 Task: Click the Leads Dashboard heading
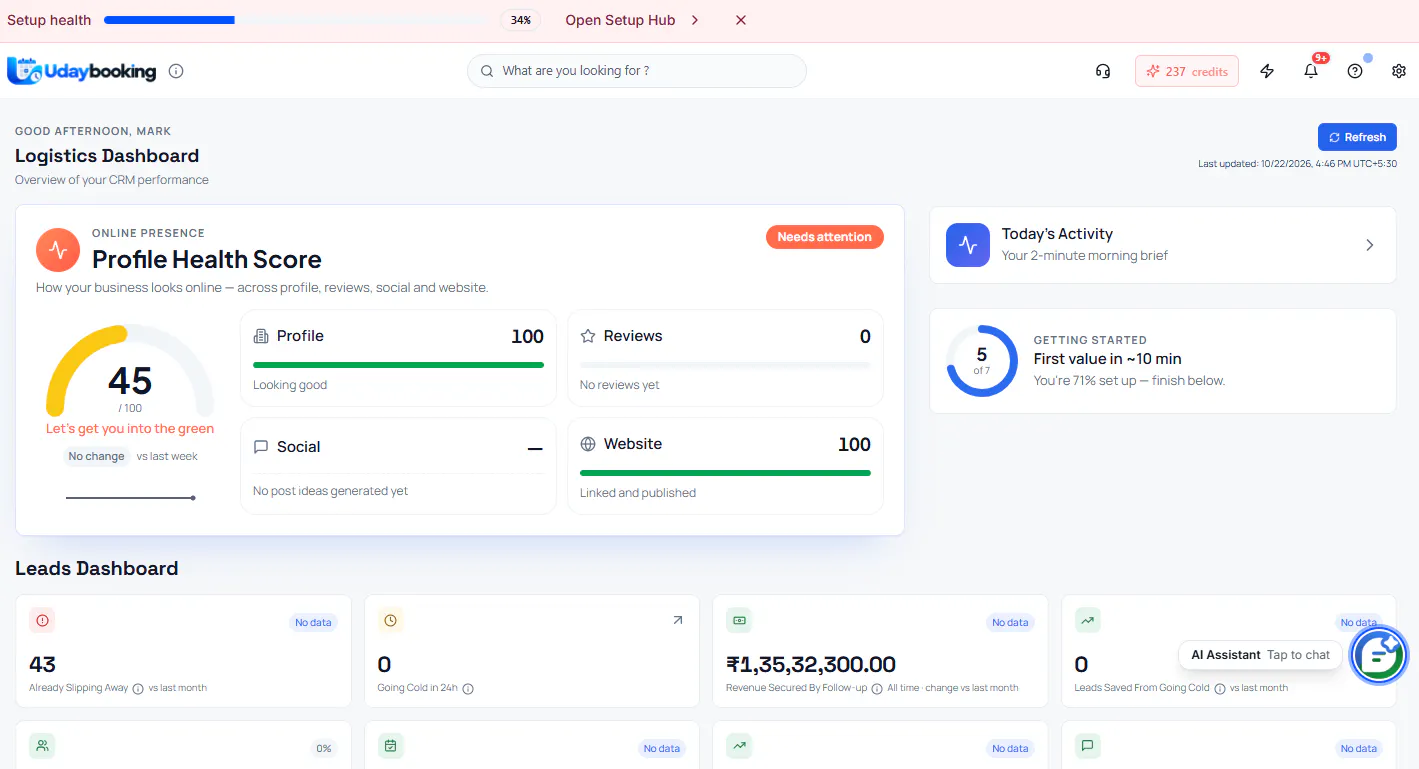tap(97, 568)
